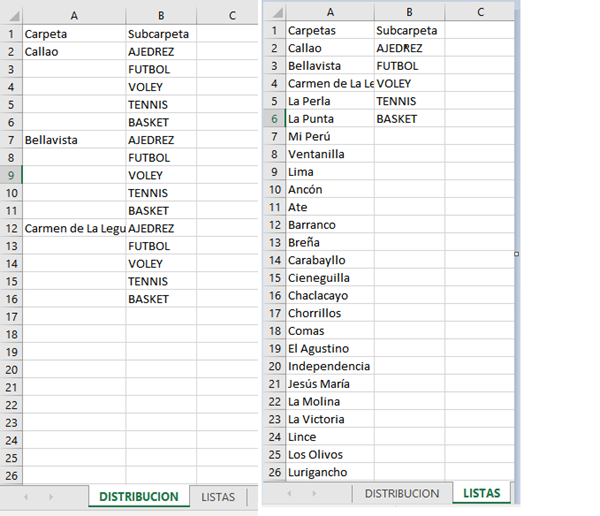Select BASKET in column B of right sheet

[409, 119]
